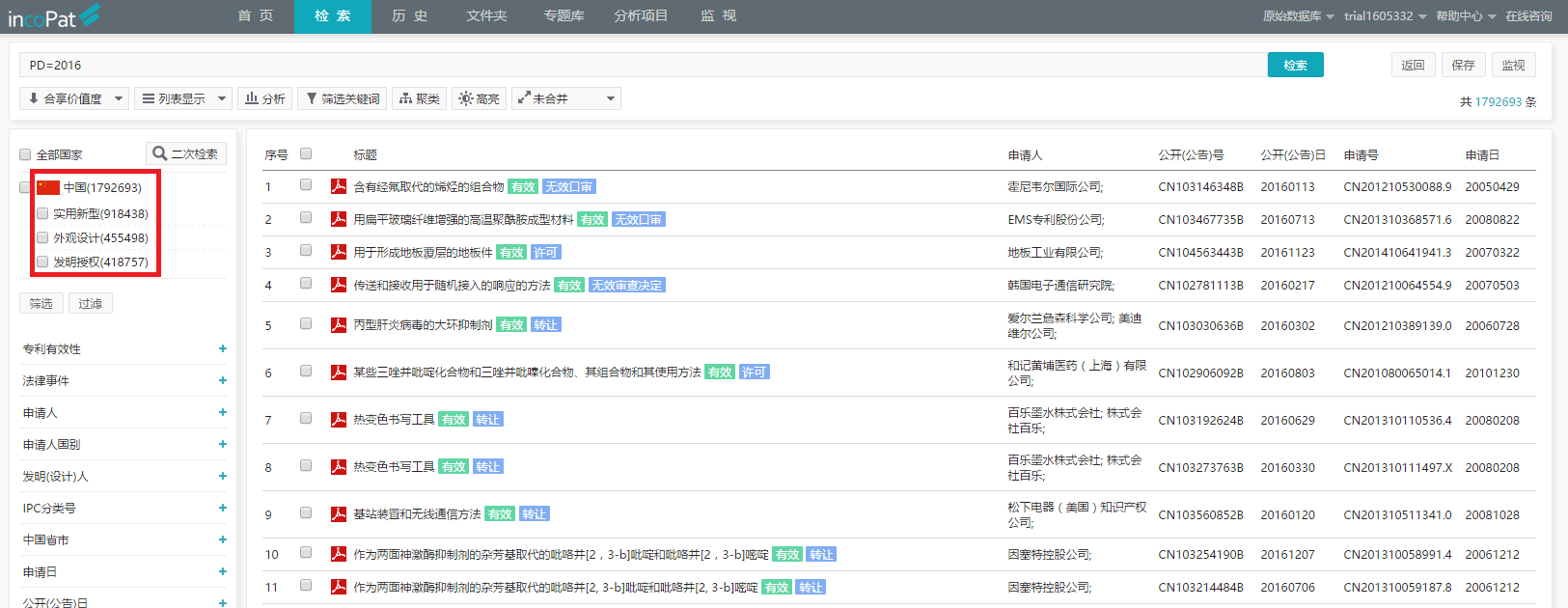Open the 合享价值度 sort dropdown
Screen dimensions: 1568x608
pos(75,98)
